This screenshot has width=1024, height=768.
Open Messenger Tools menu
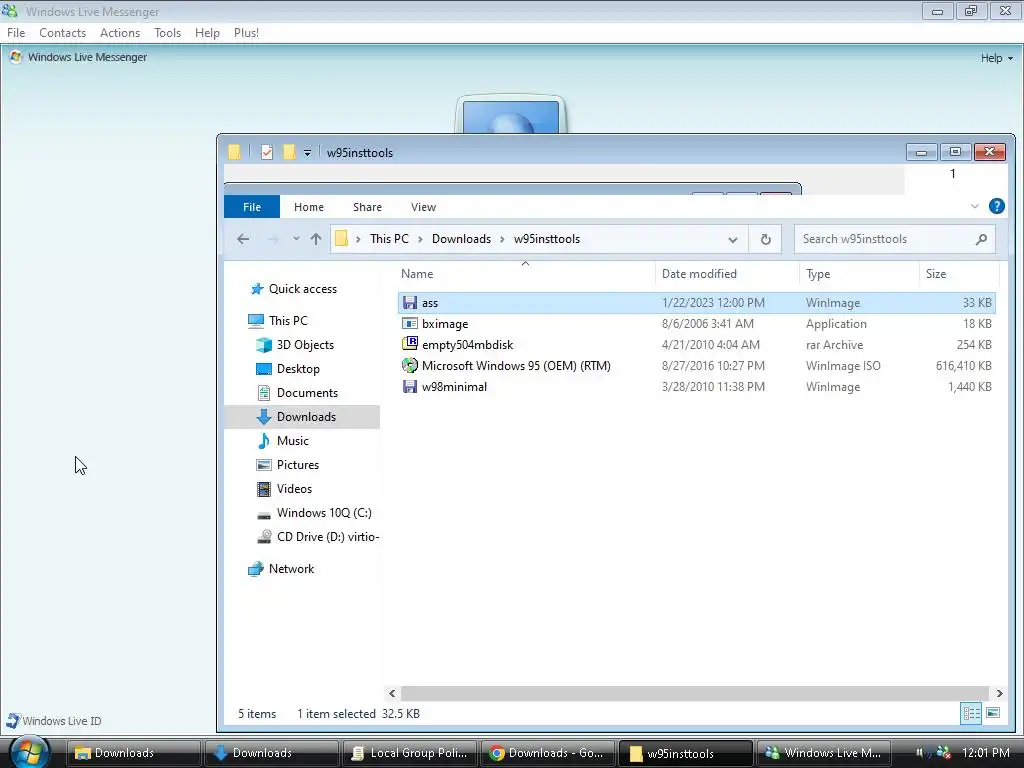[x=167, y=33]
